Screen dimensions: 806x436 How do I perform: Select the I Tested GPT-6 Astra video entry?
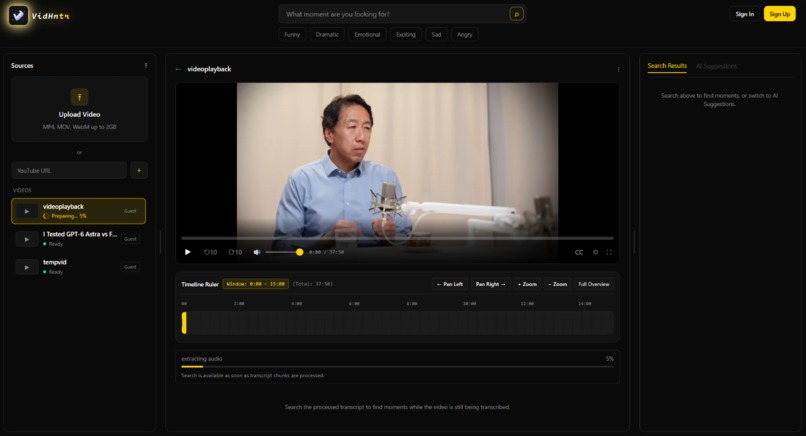[78, 239]
